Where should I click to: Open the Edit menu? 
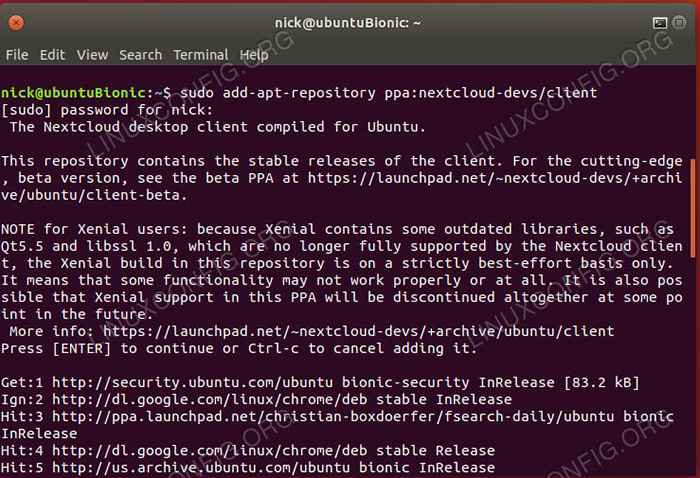(x=52, y=55)
